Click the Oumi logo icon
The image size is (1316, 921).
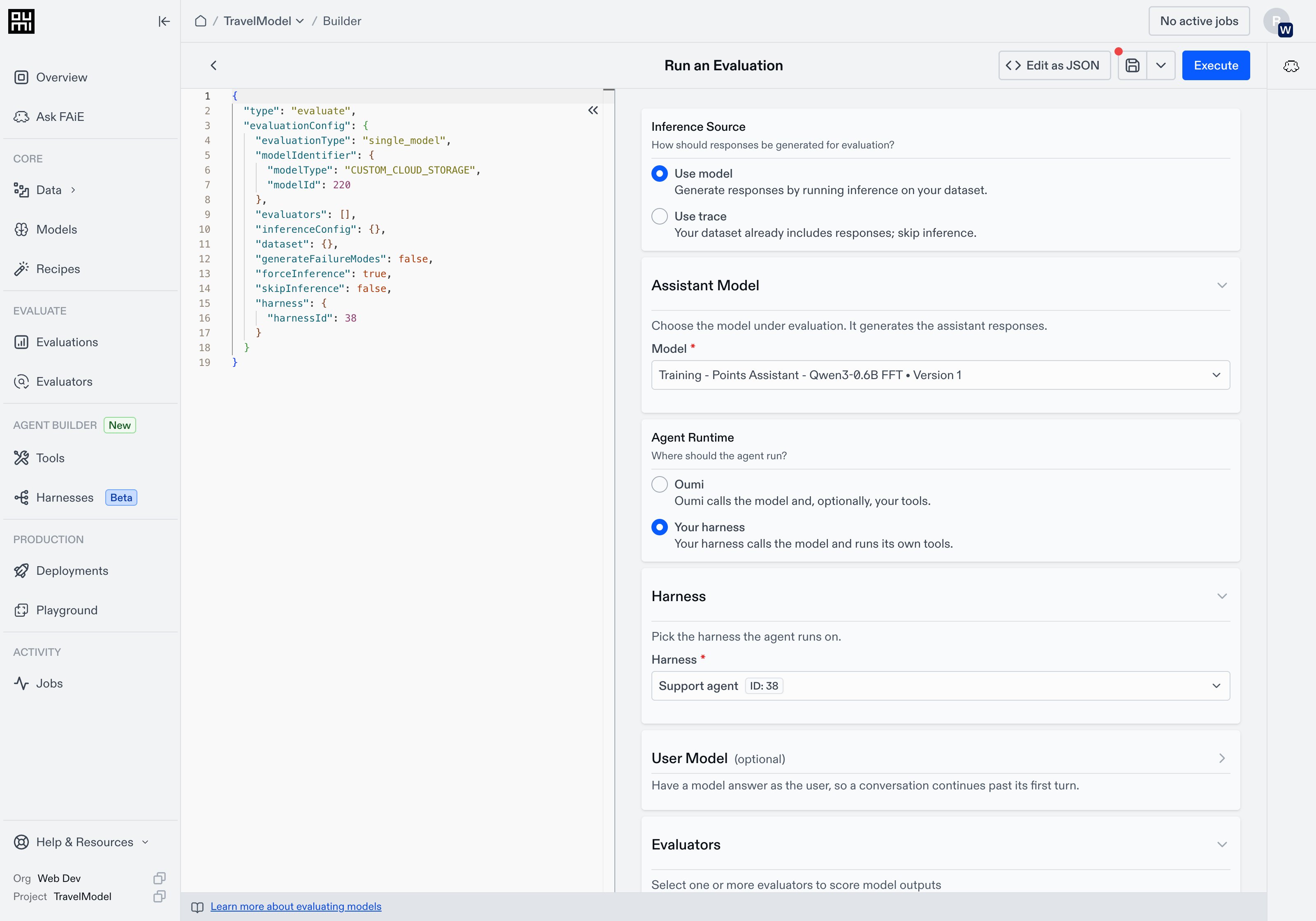pos(21,21)
